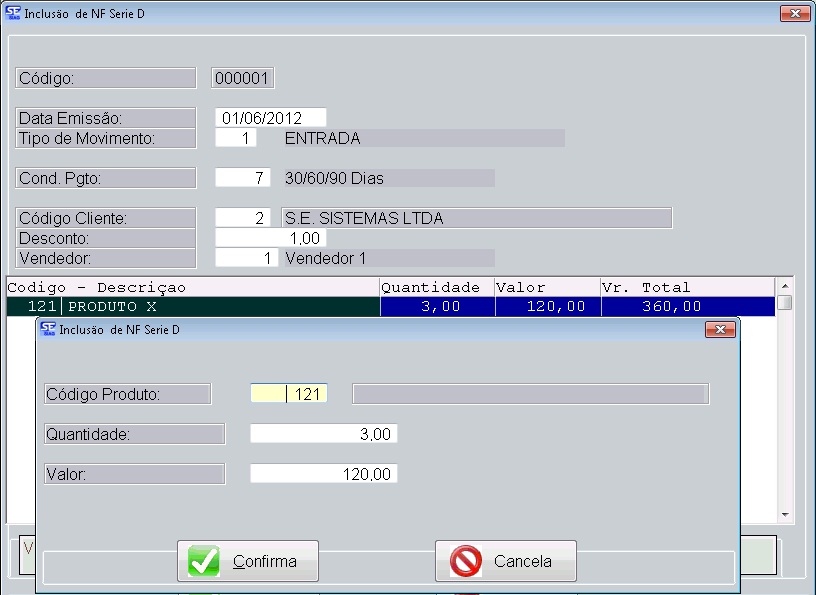
Task: Open the system menu icon of the product dialog
Action: (47, 329)
